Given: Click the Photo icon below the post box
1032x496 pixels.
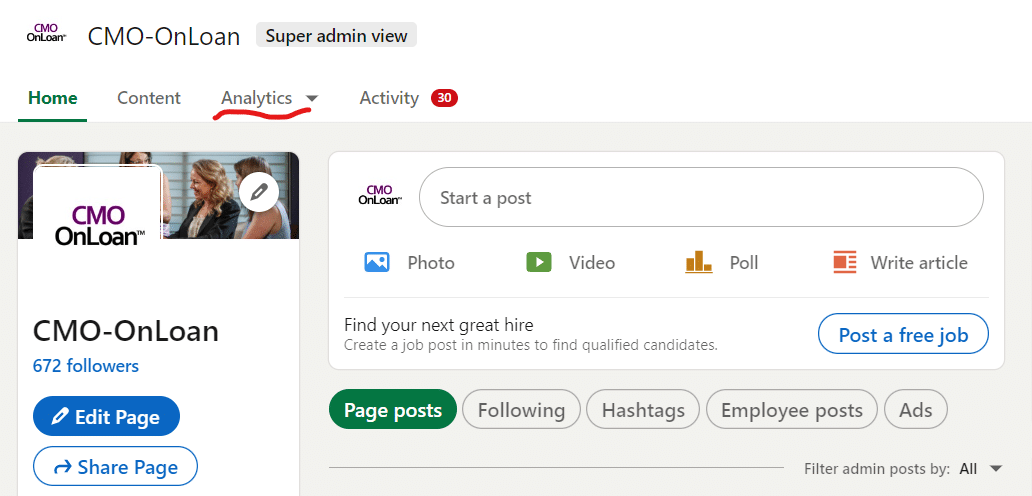Looking at the screenshot, I should tap(377, 262).
